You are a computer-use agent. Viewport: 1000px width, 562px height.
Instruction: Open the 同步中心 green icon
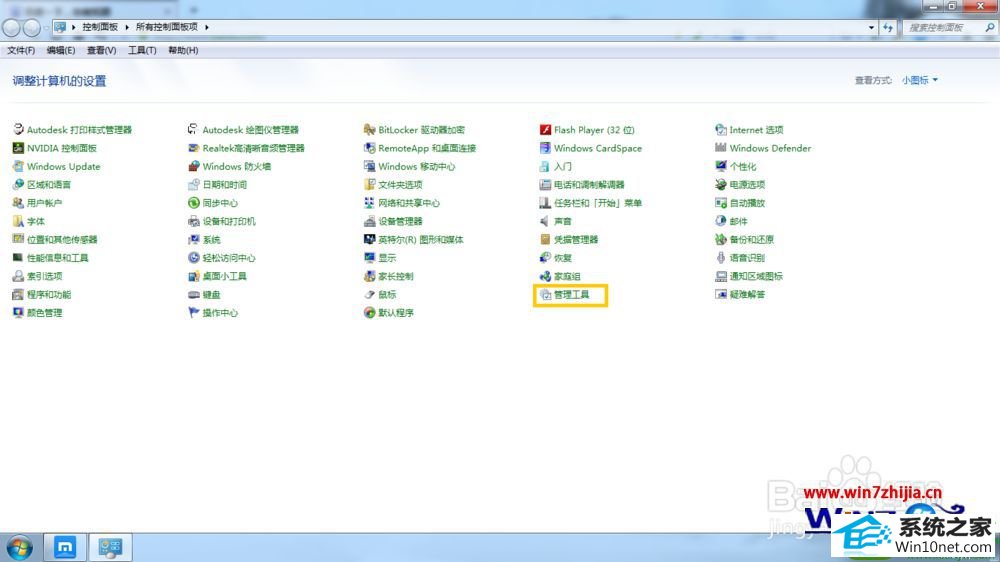[x=194, y=203]
